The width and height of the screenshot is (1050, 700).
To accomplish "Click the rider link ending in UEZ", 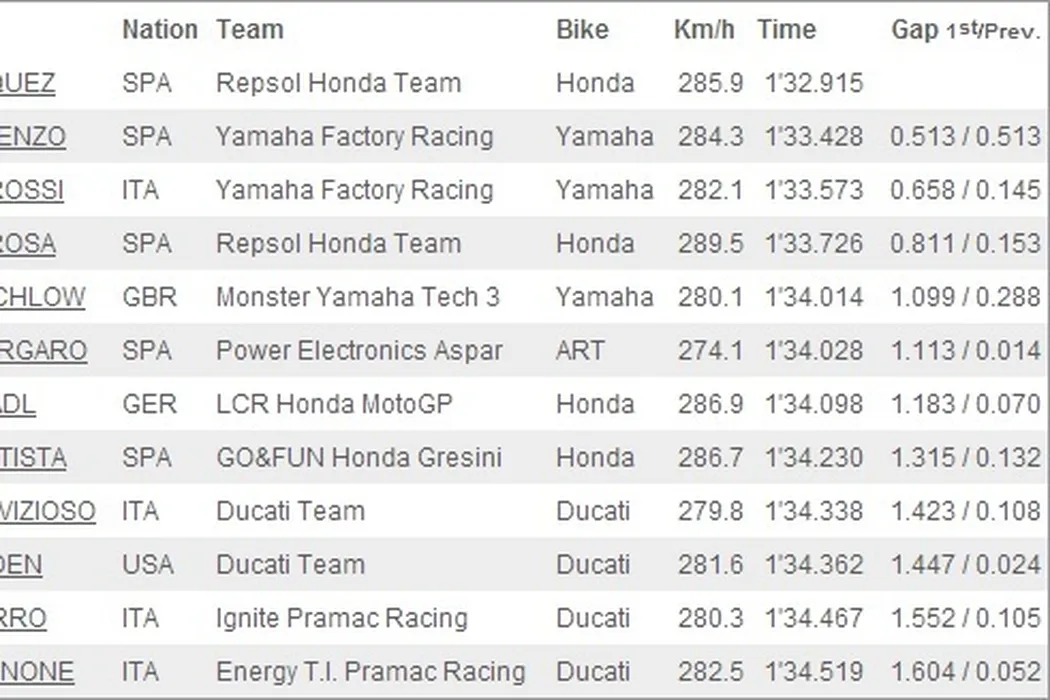I will point(27,83).
